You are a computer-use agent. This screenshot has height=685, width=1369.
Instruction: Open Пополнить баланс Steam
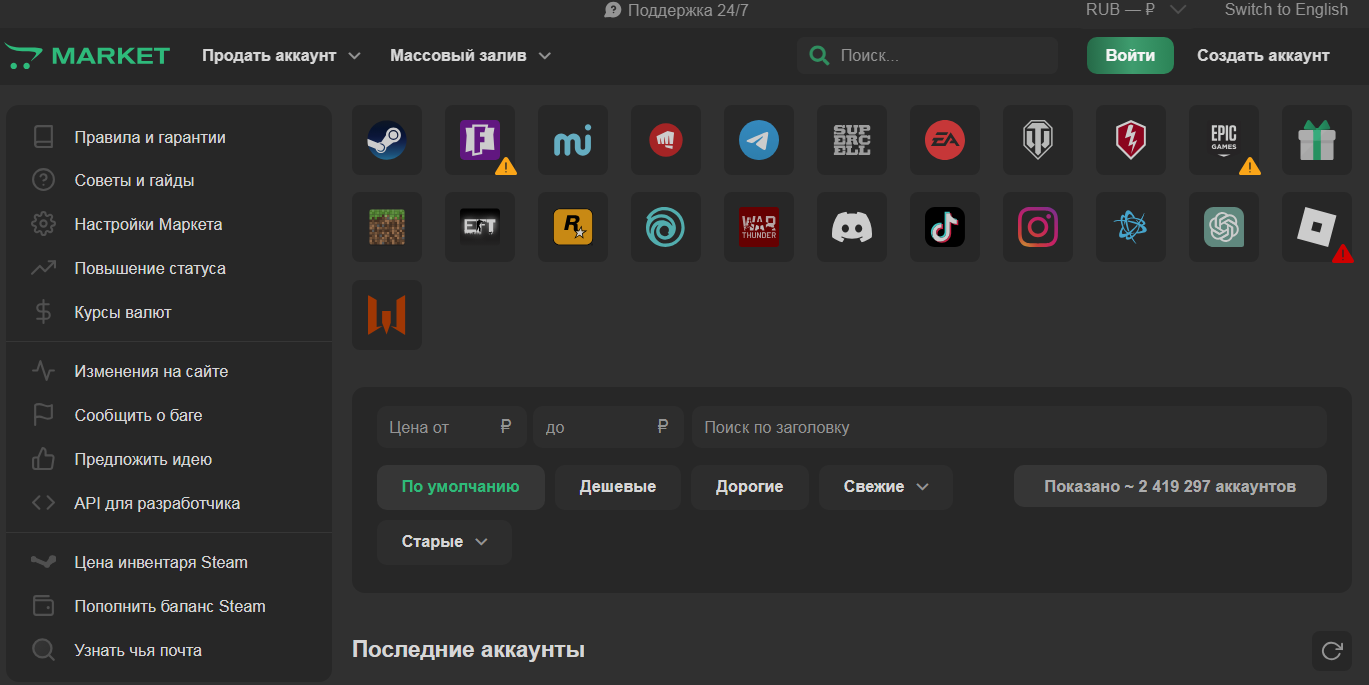(169, 607)
